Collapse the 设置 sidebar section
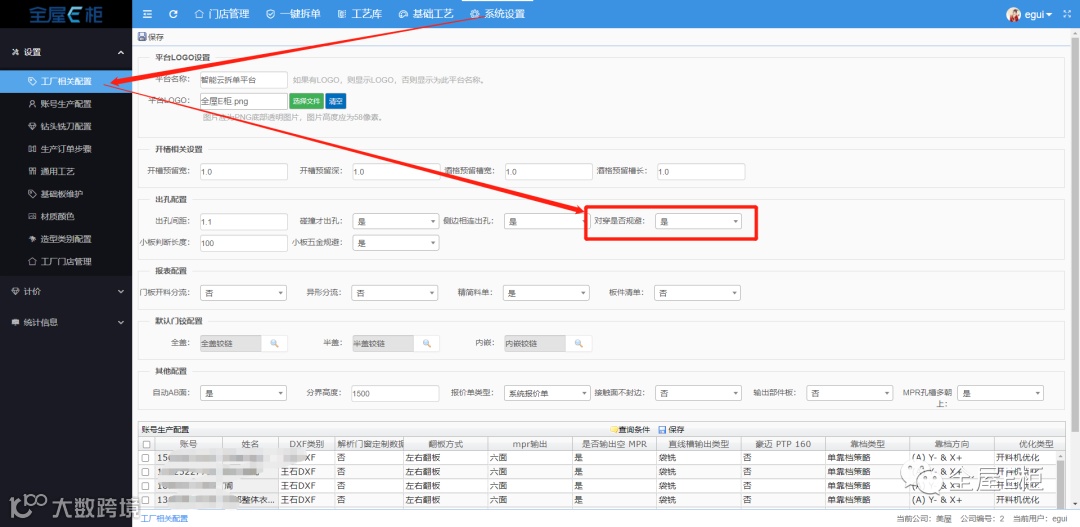The image size is (1080, 527). 66,52
